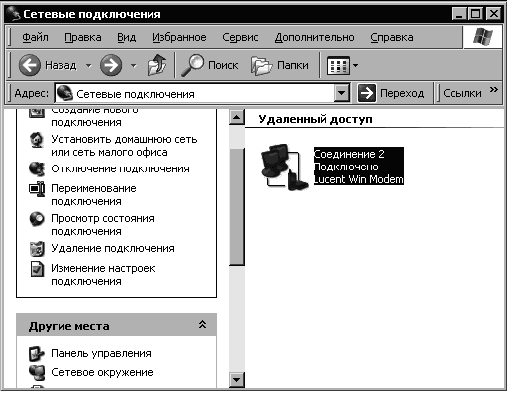Close the Сетевые подключения window
The height and width of the screenshot is (393, 508).
coord(494,14)
